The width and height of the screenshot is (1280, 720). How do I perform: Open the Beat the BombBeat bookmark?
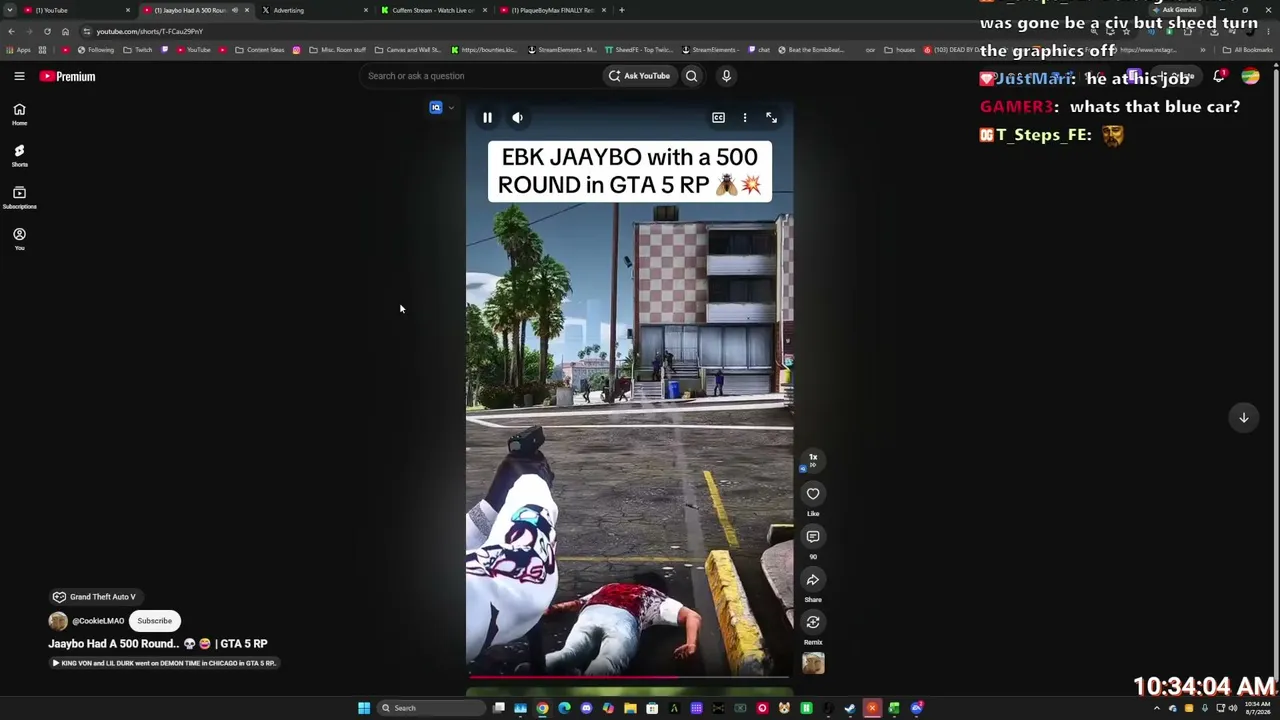point(810,50)
